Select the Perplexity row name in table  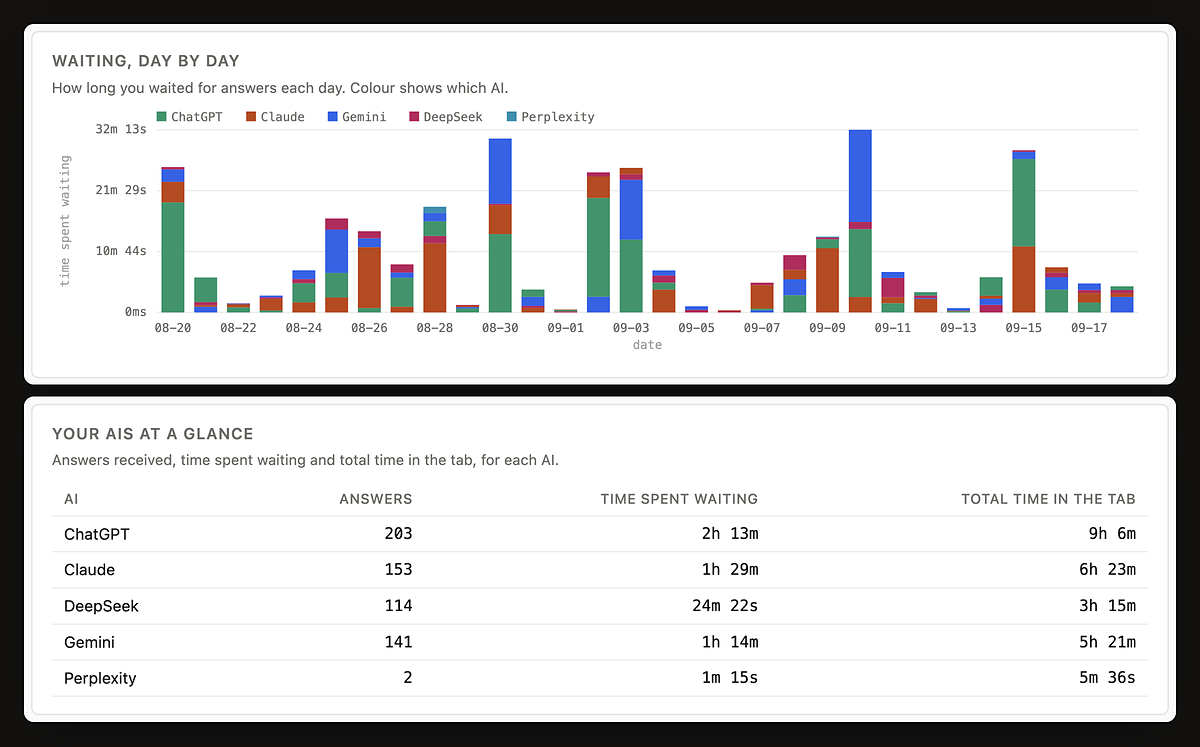[x=100, y=678]
